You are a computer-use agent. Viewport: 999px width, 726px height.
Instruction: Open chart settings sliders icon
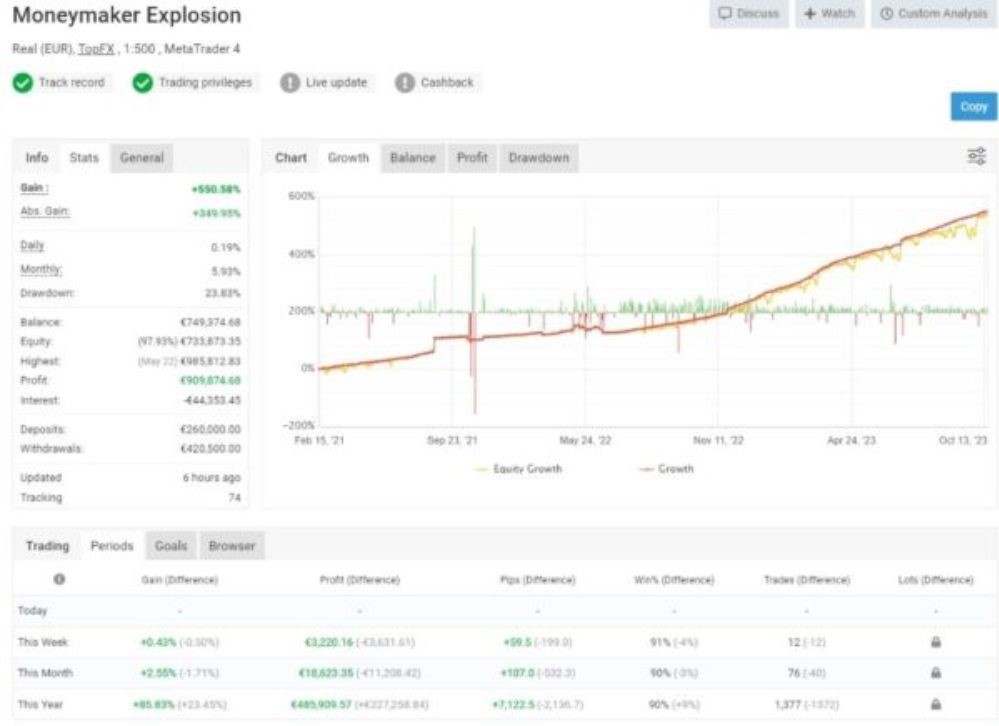(x=977, y=156)
